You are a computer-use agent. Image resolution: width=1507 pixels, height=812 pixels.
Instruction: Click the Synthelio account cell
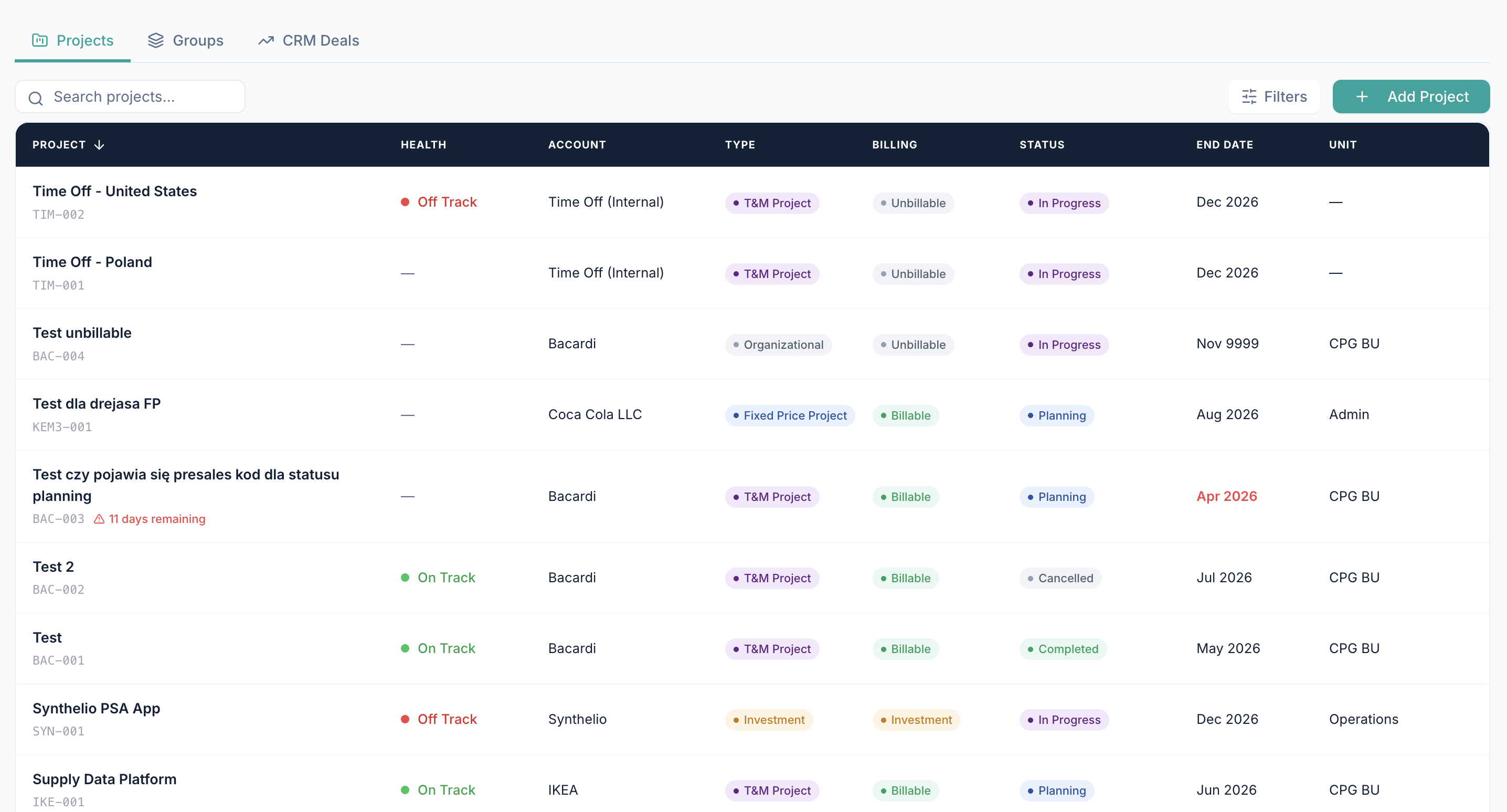(x=577, y=719)
